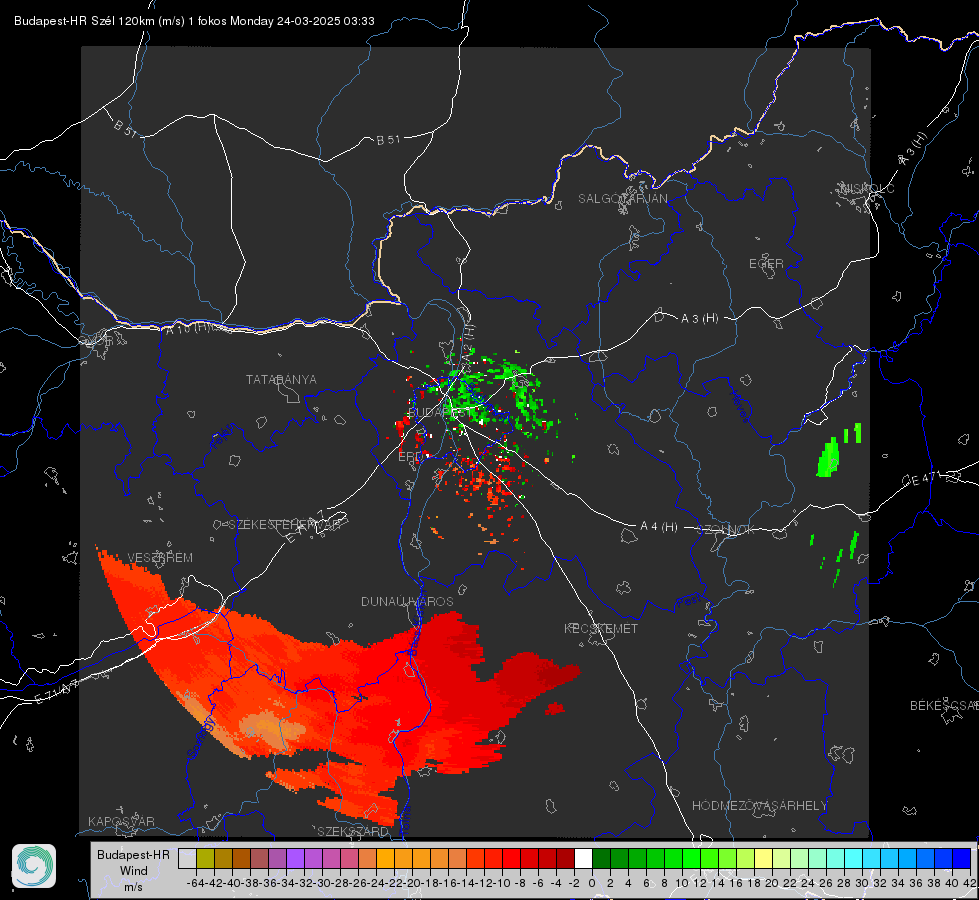The height and width of the screenshot is (900, 979).
Task: Pick the bright green swatch between 10 and 12
Action: 691,859
